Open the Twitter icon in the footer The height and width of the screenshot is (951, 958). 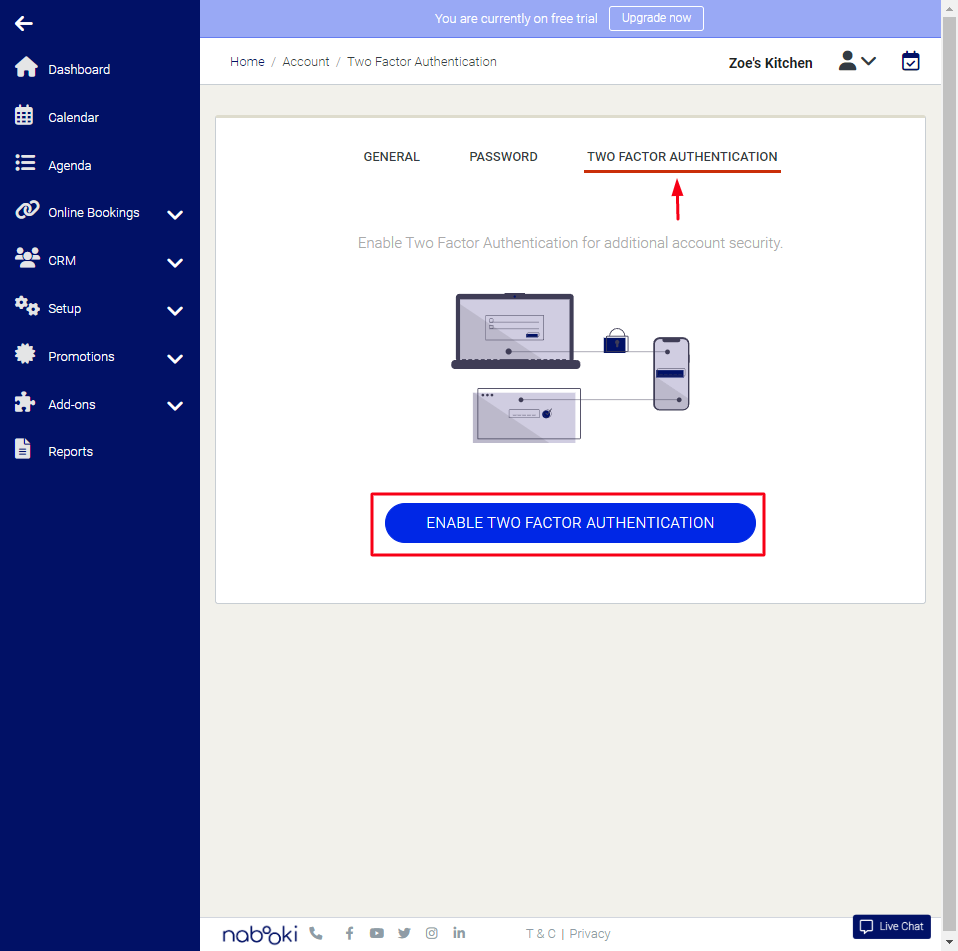tap(404, 933)
